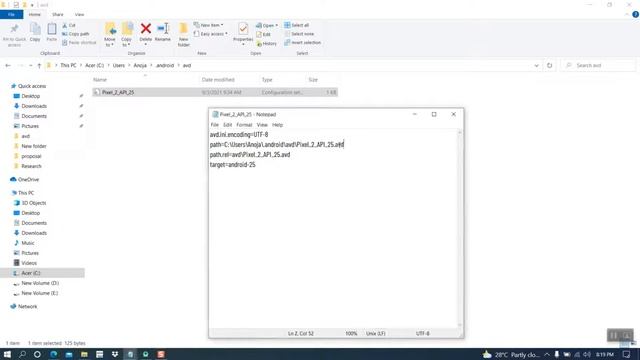The width and height of the screenshot is (640, 360).
Task: Click Acer (C:) in address path
Action: [94, 65]
